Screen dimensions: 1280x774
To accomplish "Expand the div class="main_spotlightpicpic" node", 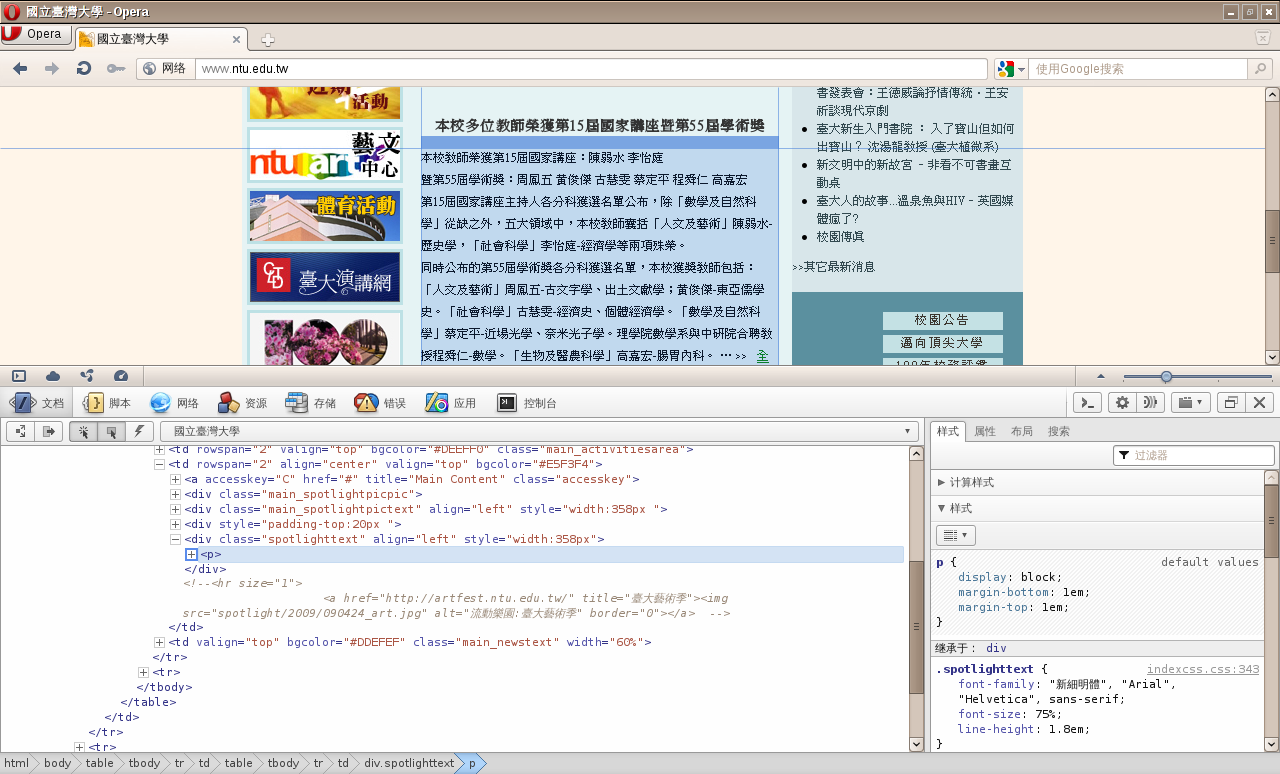I will coord(175,494).
